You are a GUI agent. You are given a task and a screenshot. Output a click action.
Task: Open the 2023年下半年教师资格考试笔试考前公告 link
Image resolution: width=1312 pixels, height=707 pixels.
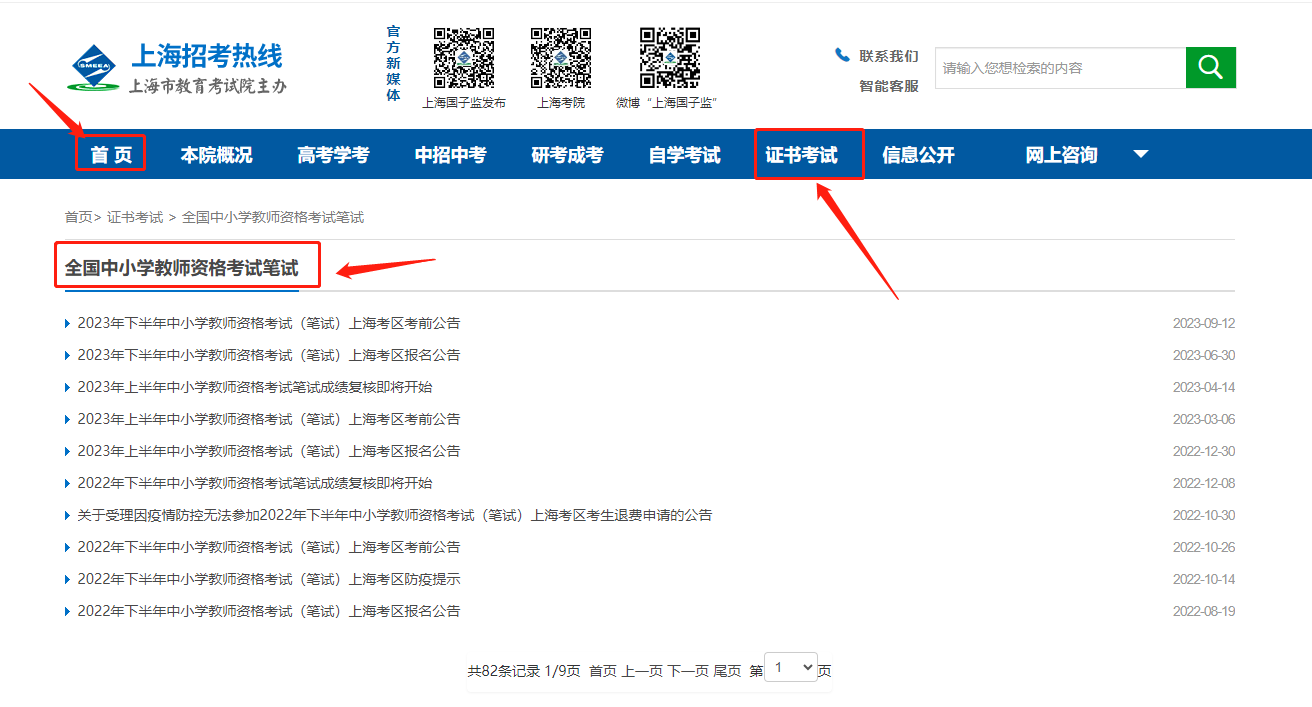(x=267, y=322)
